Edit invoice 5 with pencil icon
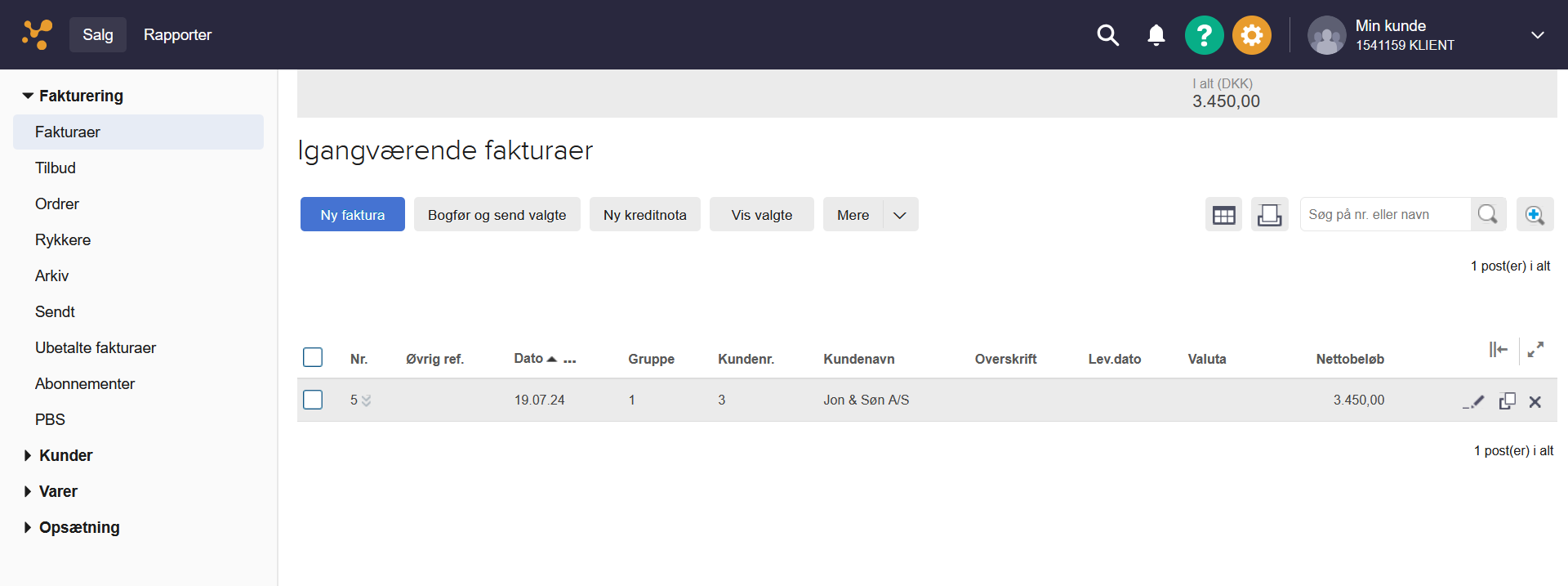 point(1474,401)
